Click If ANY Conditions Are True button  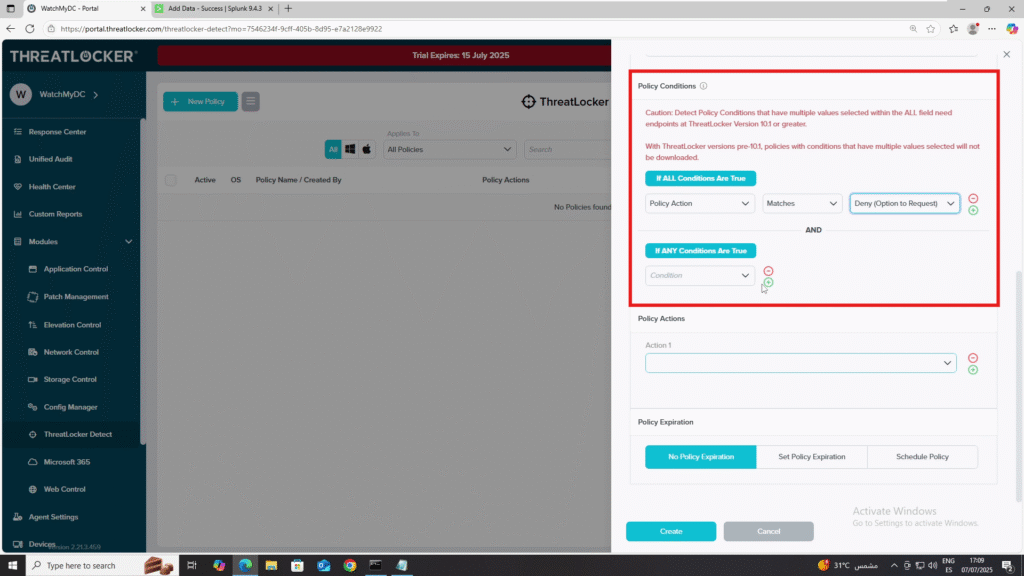click(x=701, y=251)
